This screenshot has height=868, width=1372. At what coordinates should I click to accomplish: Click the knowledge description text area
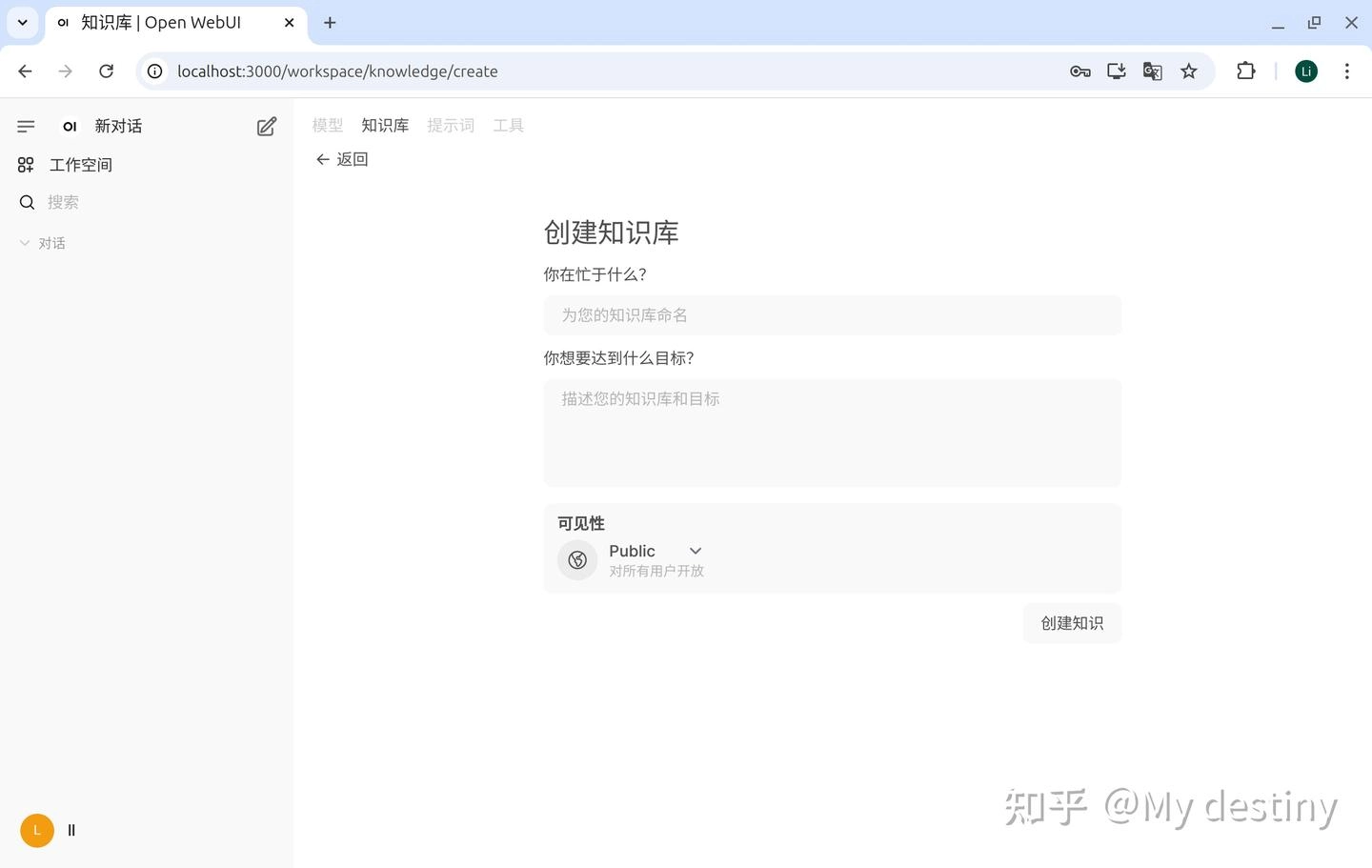click(832, 433)
